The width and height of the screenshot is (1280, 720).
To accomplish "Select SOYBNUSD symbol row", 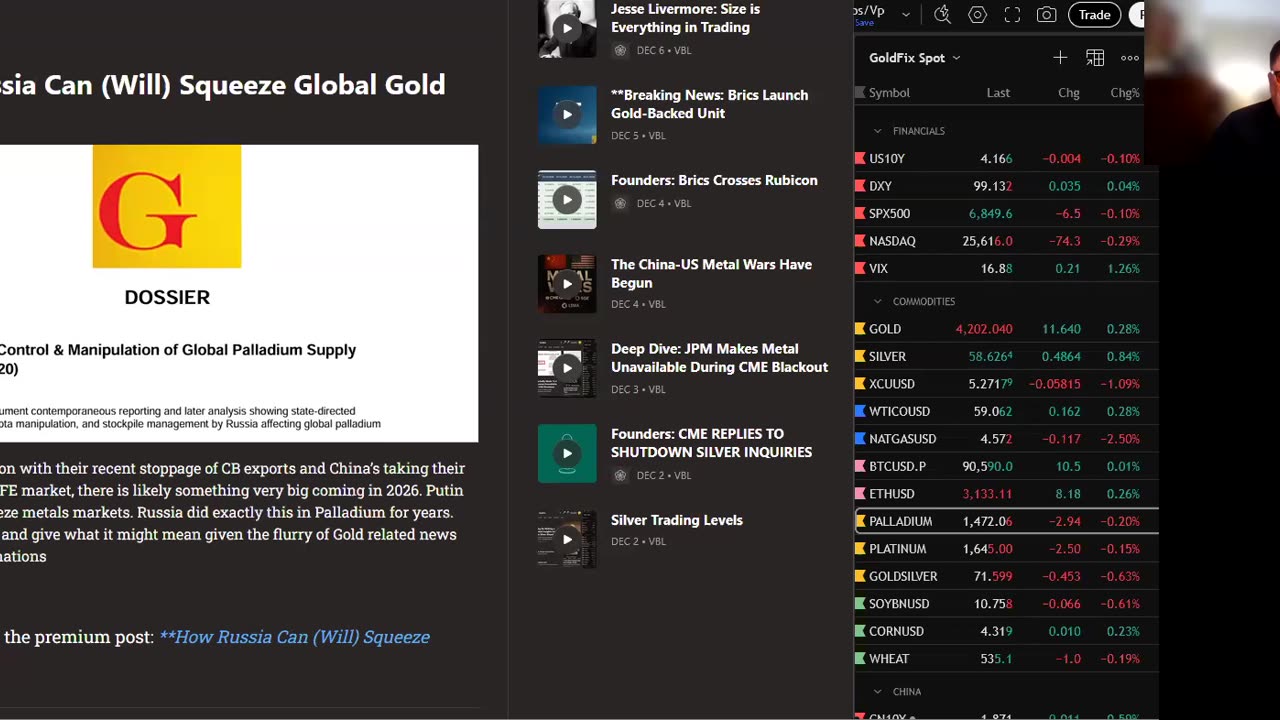I will (1006, 604).
